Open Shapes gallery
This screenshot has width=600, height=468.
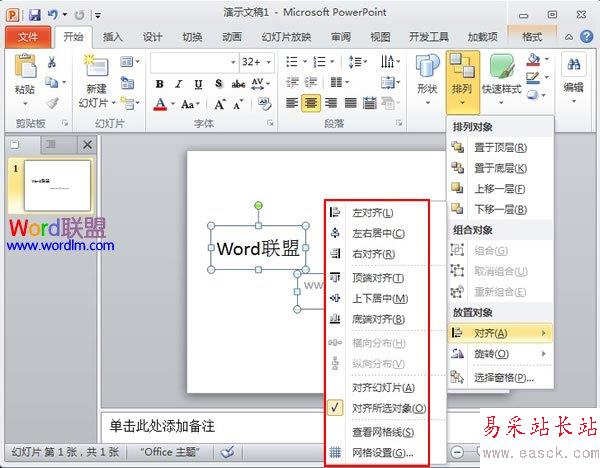[427, 80]
